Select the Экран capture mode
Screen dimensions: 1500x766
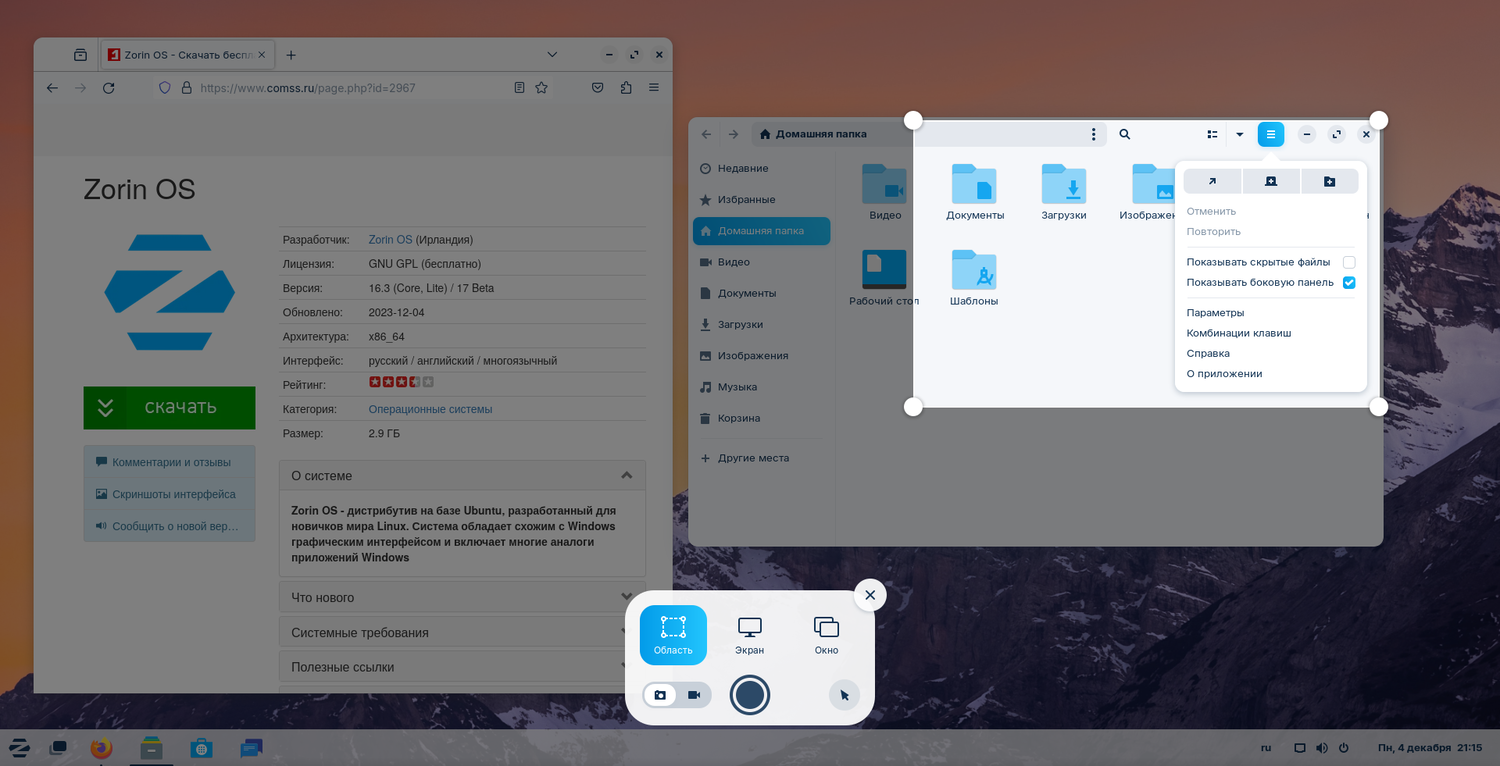[750, 635]
